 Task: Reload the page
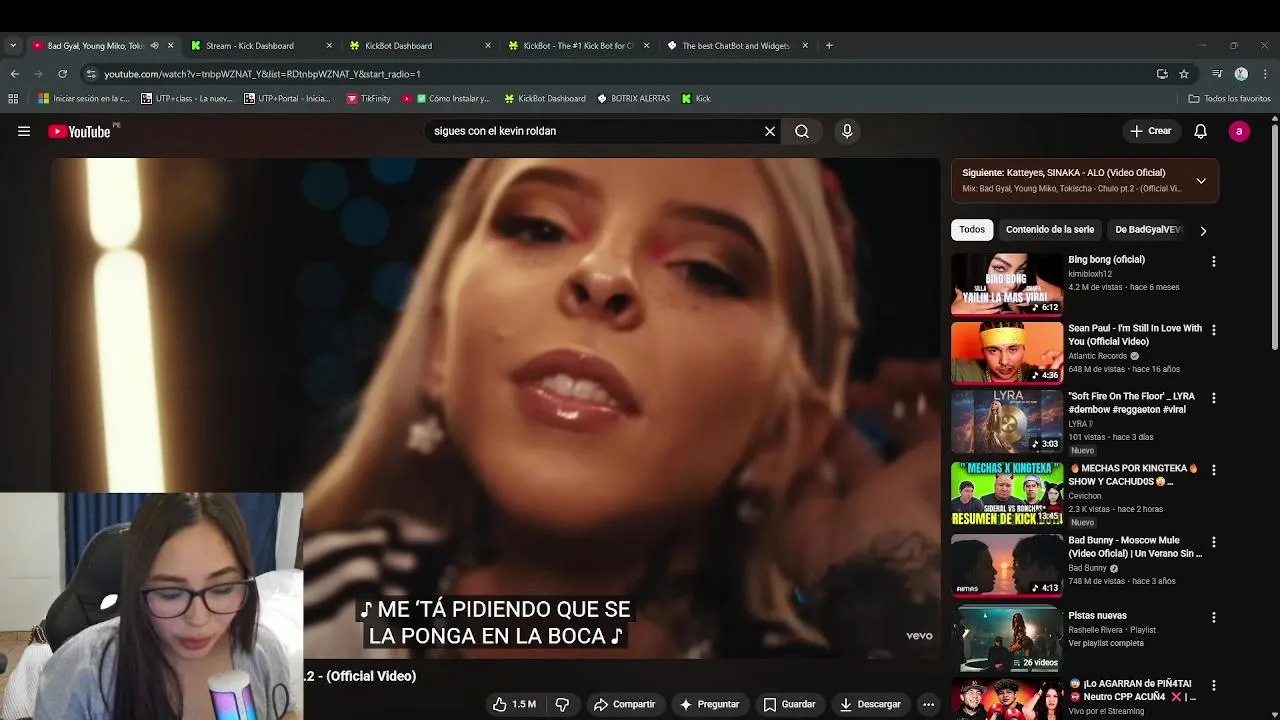[62, 74]
